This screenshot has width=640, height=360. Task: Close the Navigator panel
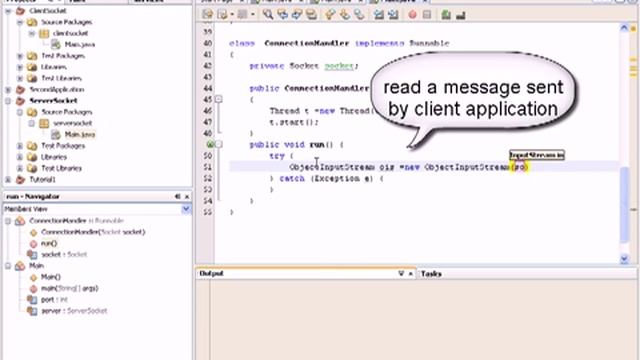pos(187,196)
